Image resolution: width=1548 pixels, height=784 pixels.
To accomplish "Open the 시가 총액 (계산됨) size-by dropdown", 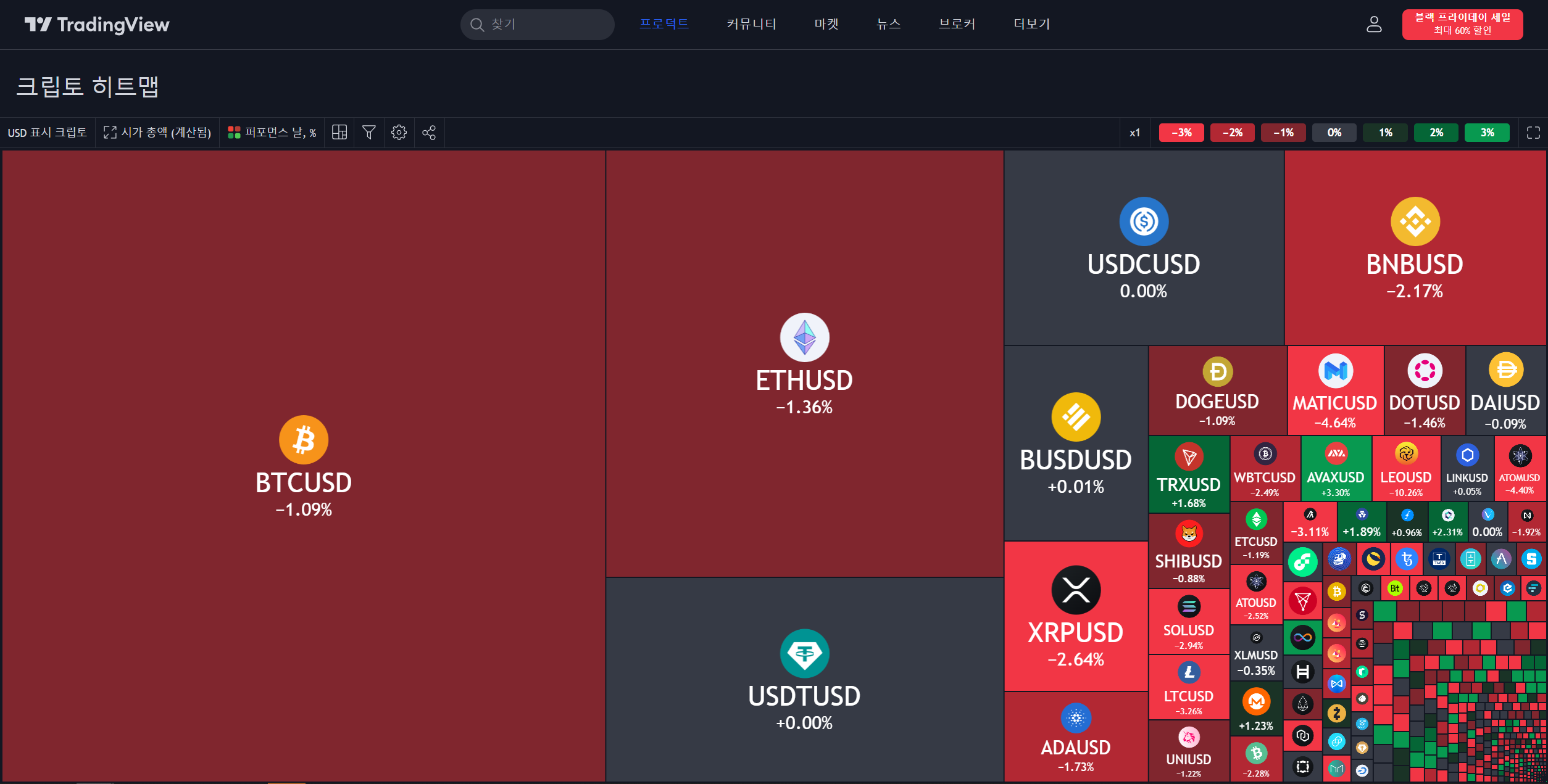I will coord(157,133).
